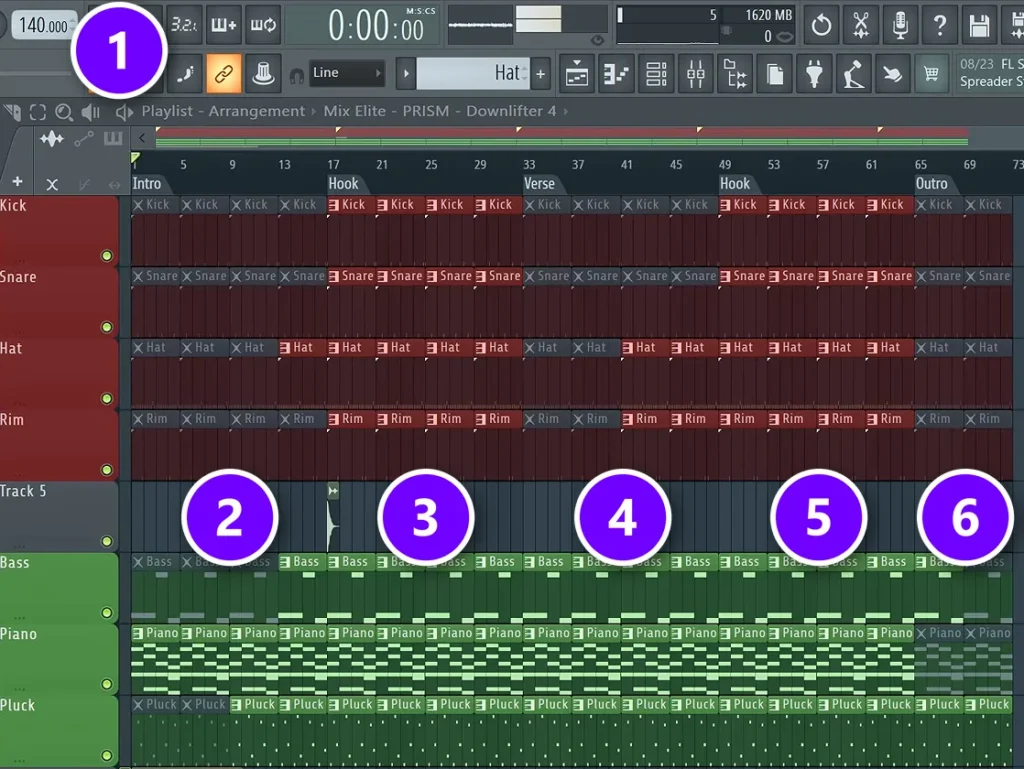Toggle the orange multilink to controllers icon

(x=224, y=73)
